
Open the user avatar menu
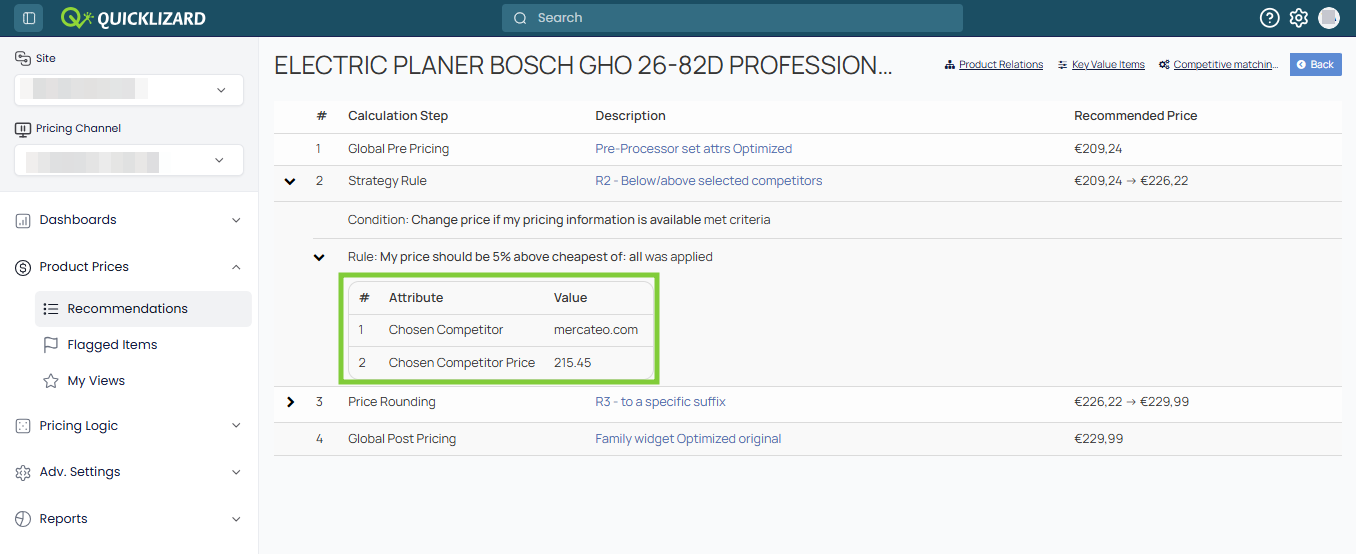click(x=1329, y=18)
